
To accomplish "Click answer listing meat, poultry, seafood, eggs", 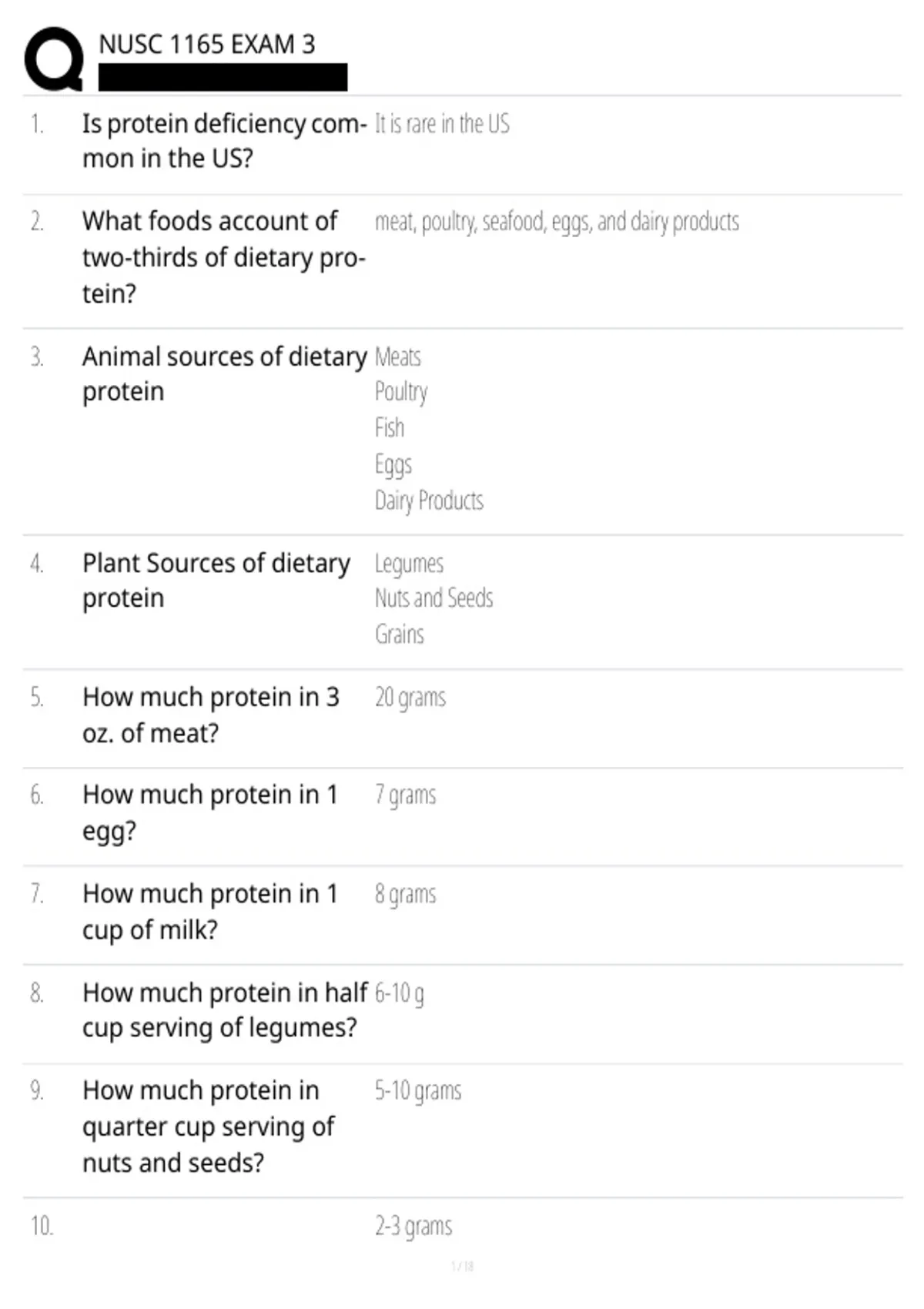I will click(x=556, y=222).
